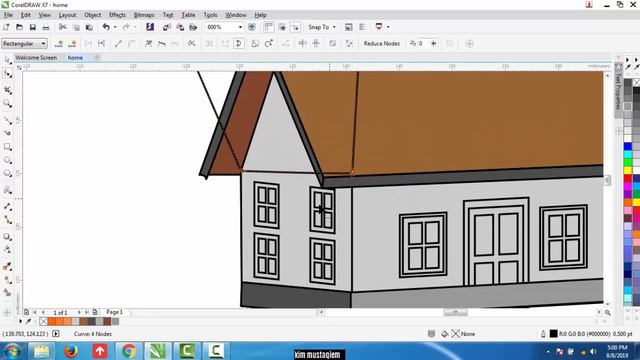
Task: Toggle the Show rulers button
Action: click(269, 27)
